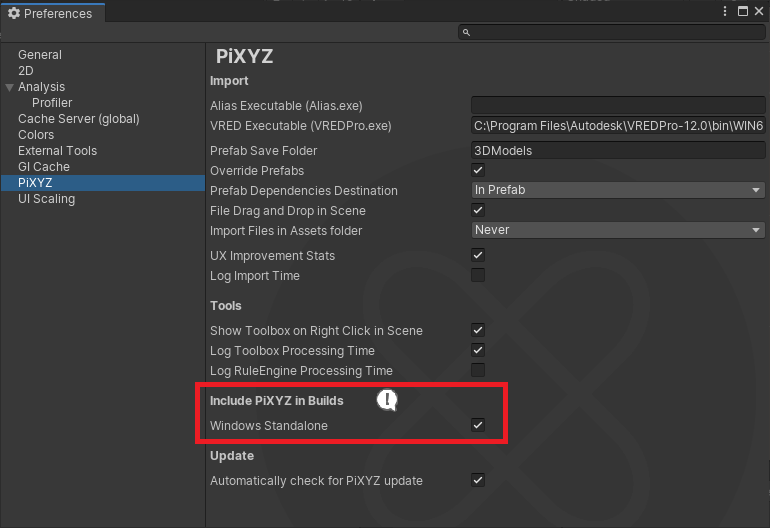Toggle Show Toolbox on Right Click
770x528 pixels.
point(478,330)
